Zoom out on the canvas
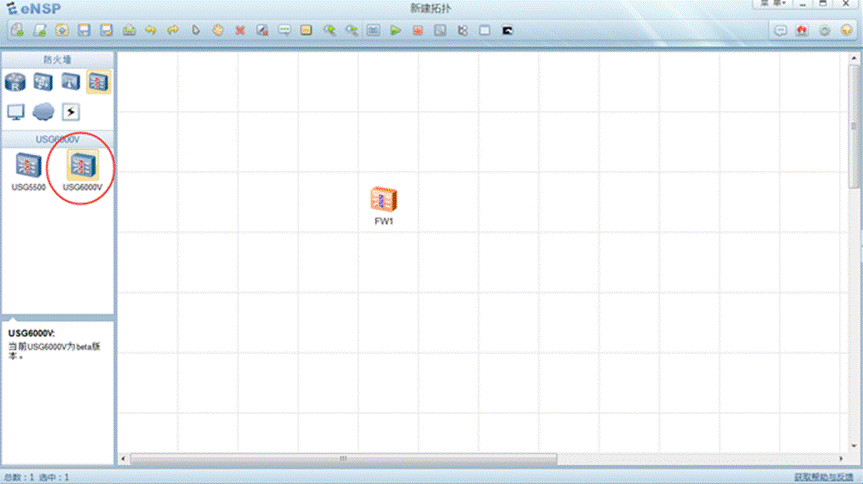Image resolution: width=863 pixels, height=484 pixels. [x=351, y=30]
